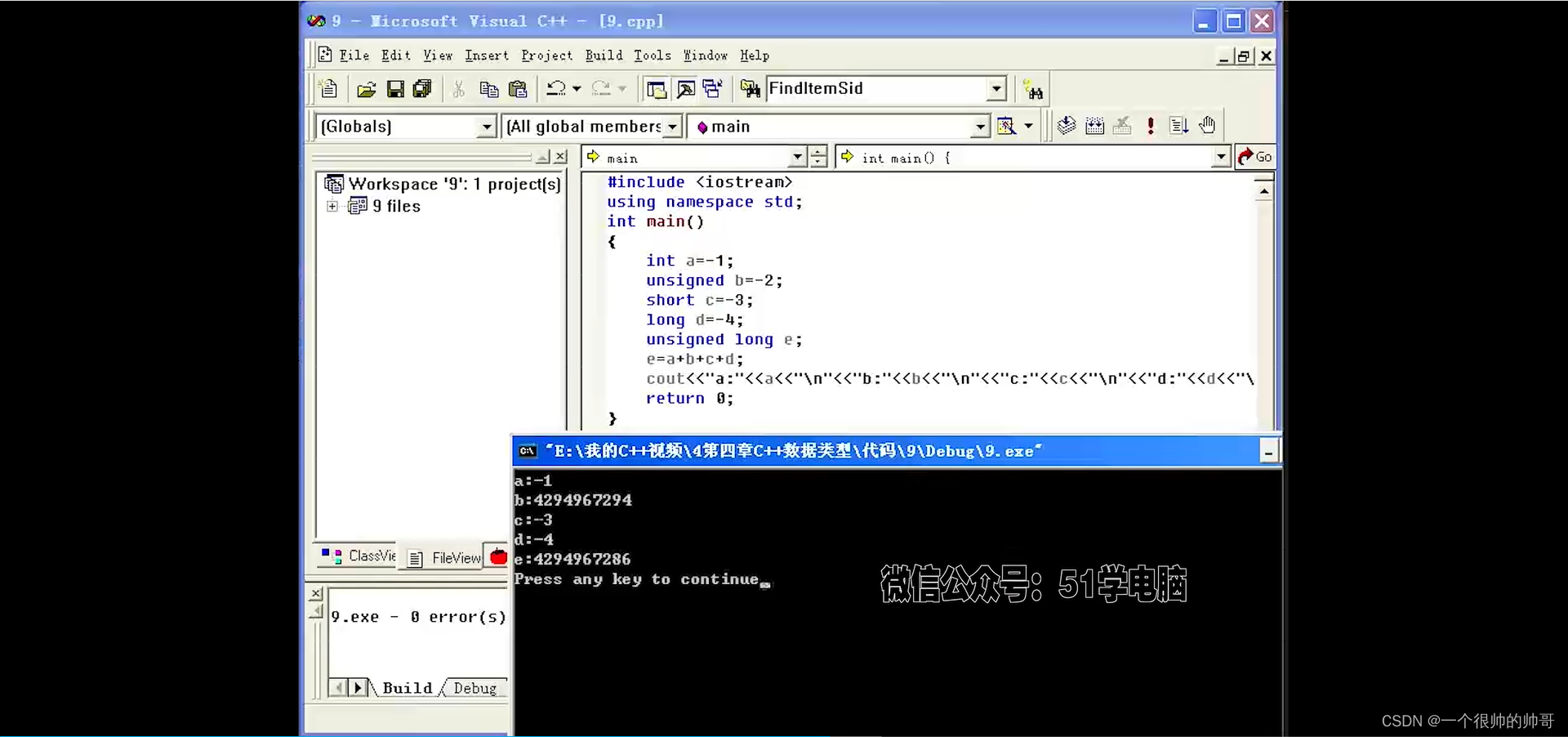Create a new text file from toolbar

[x=328, y=88]
